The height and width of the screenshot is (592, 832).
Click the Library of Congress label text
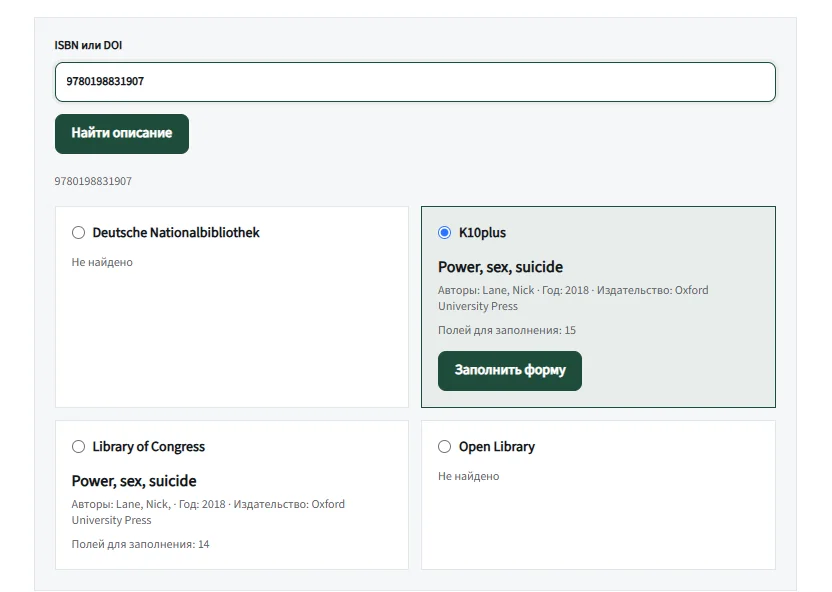(149, 447)
